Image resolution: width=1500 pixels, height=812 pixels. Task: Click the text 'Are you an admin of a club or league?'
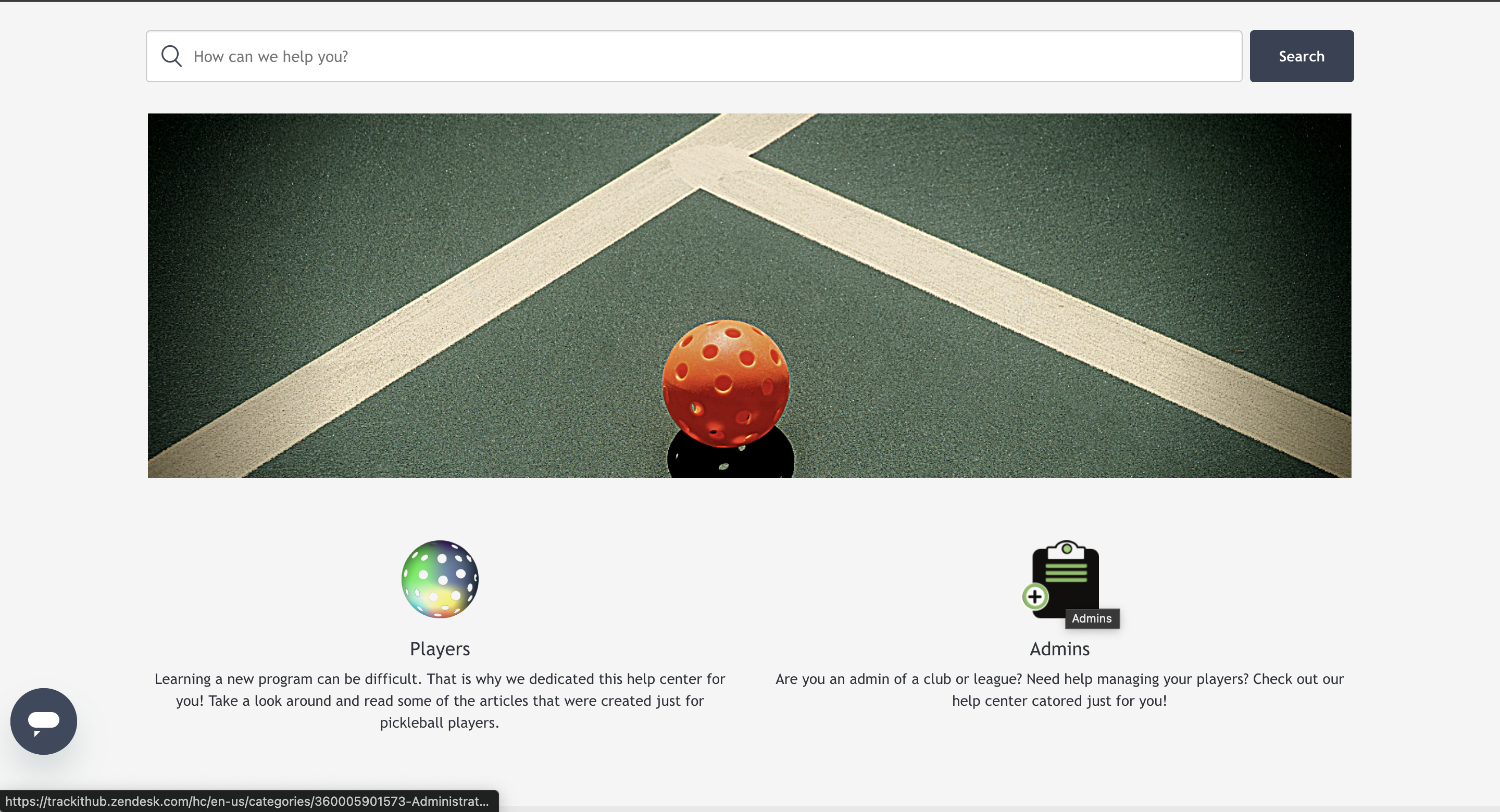(x=898, y=679)
